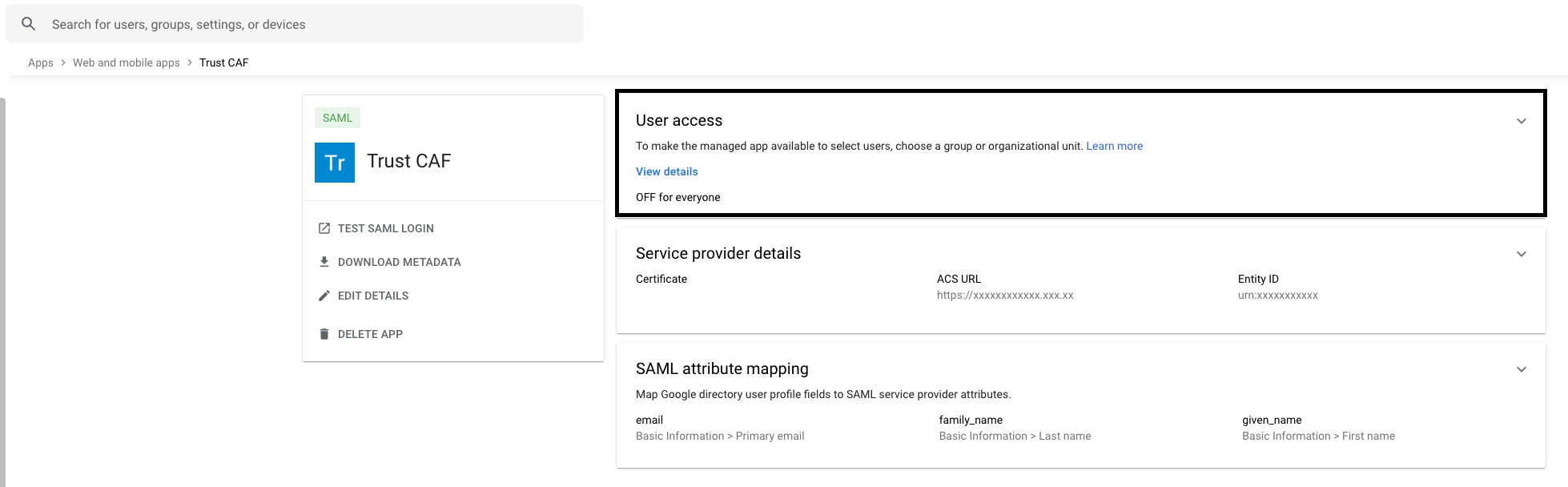Click Basic Information > Primary email mapping
The height and width of the screenshot is (487, 1568).
720,436
